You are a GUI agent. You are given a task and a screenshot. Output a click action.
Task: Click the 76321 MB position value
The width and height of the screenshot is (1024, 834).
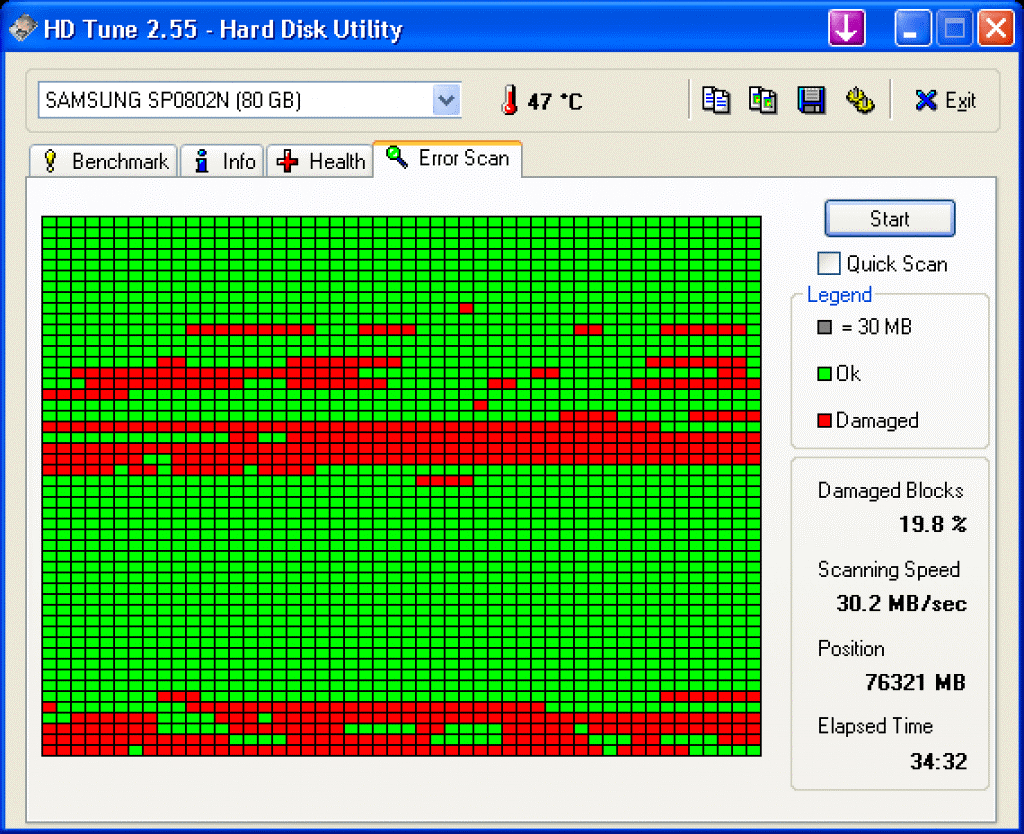(x=915, y=682)
